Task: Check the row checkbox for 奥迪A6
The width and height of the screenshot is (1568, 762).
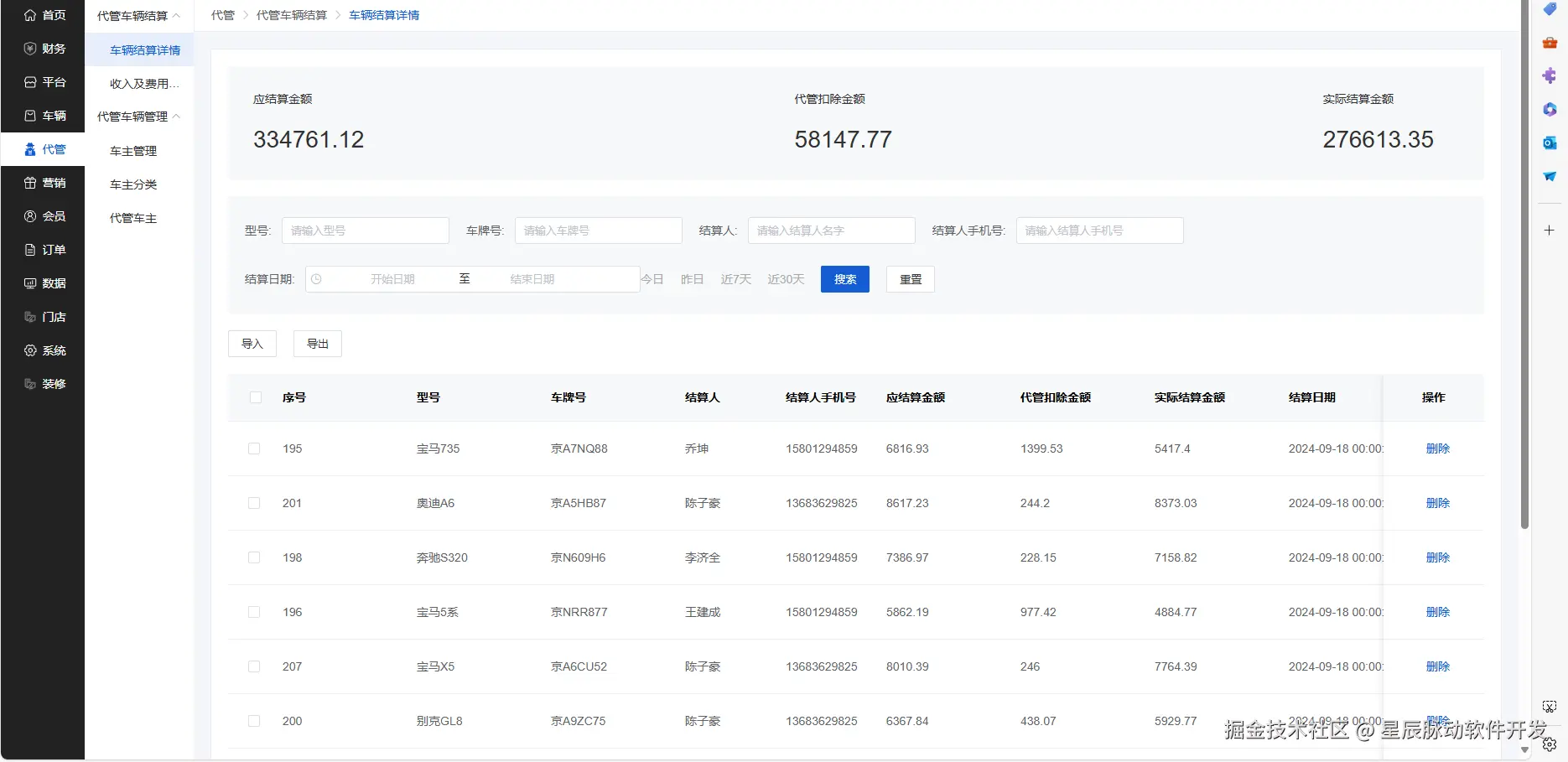Action: (x=254, y=503)
